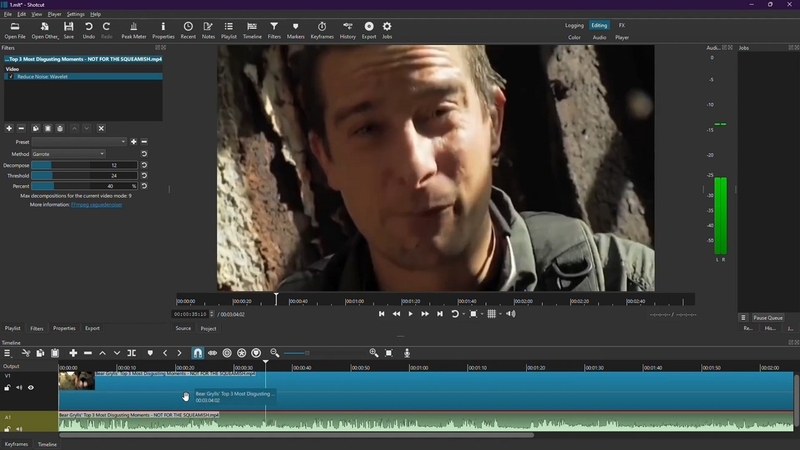Image resolution: width=800 pixels, height=450 pixels.
Task: Switch to the Project player tab
Action: coord(208,329)
